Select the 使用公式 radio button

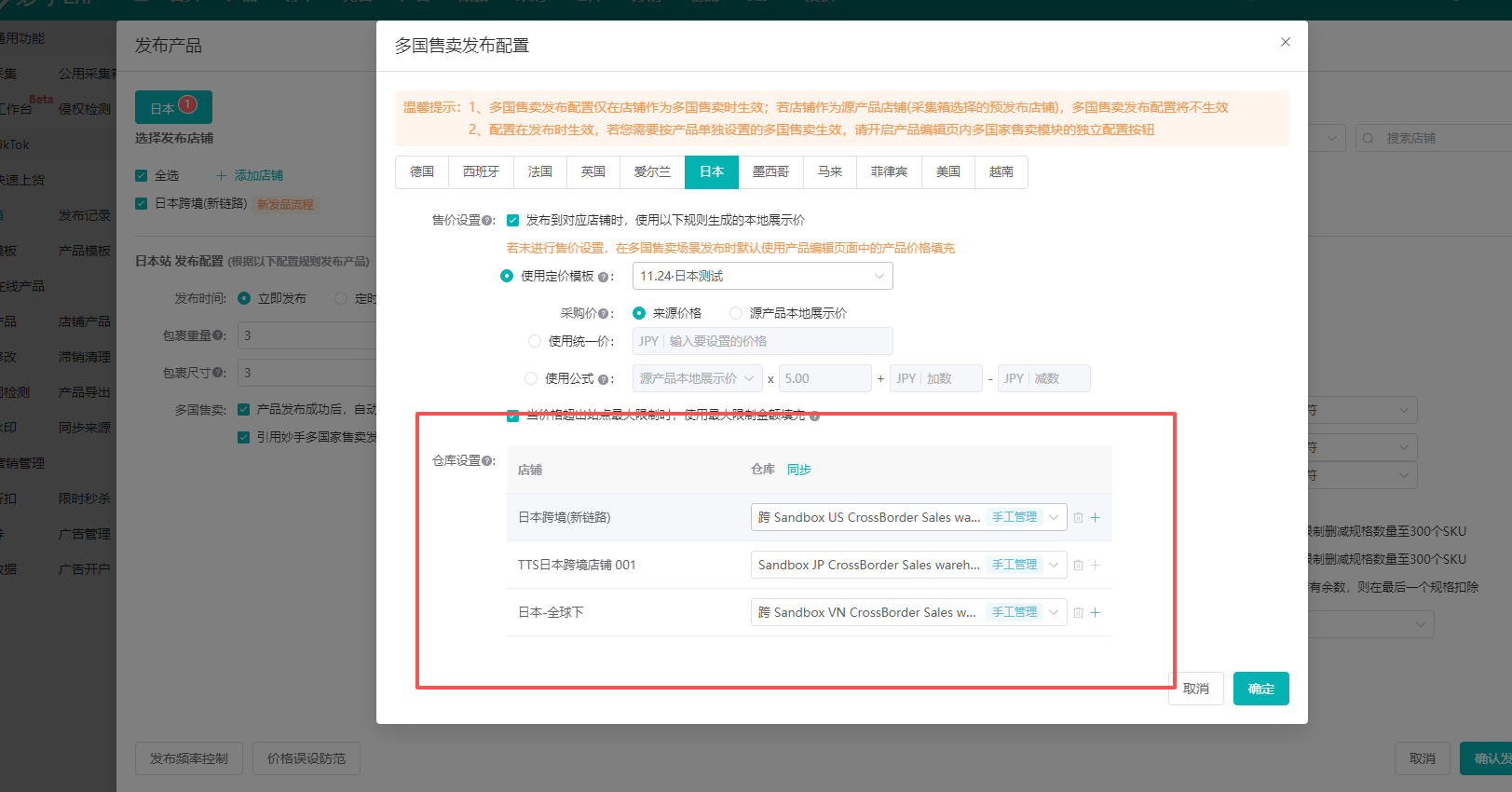pyautogui.click(x=531, y=378)
